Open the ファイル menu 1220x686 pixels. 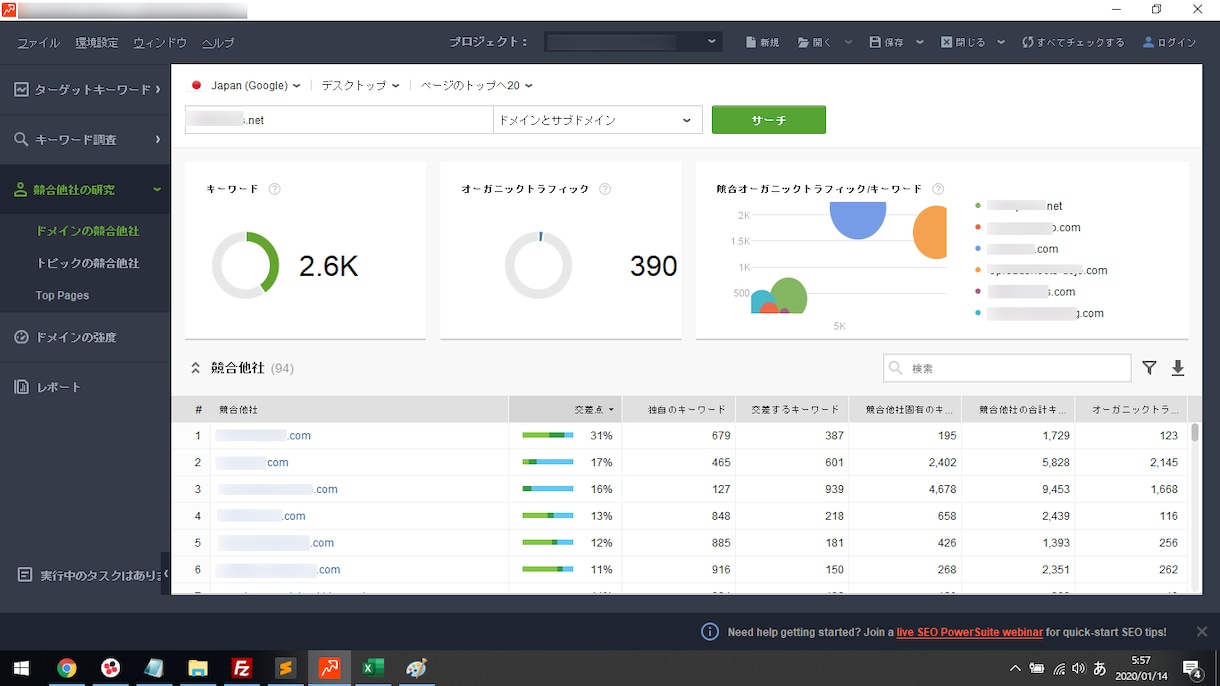pyautogui.click(x=38, y=43)
